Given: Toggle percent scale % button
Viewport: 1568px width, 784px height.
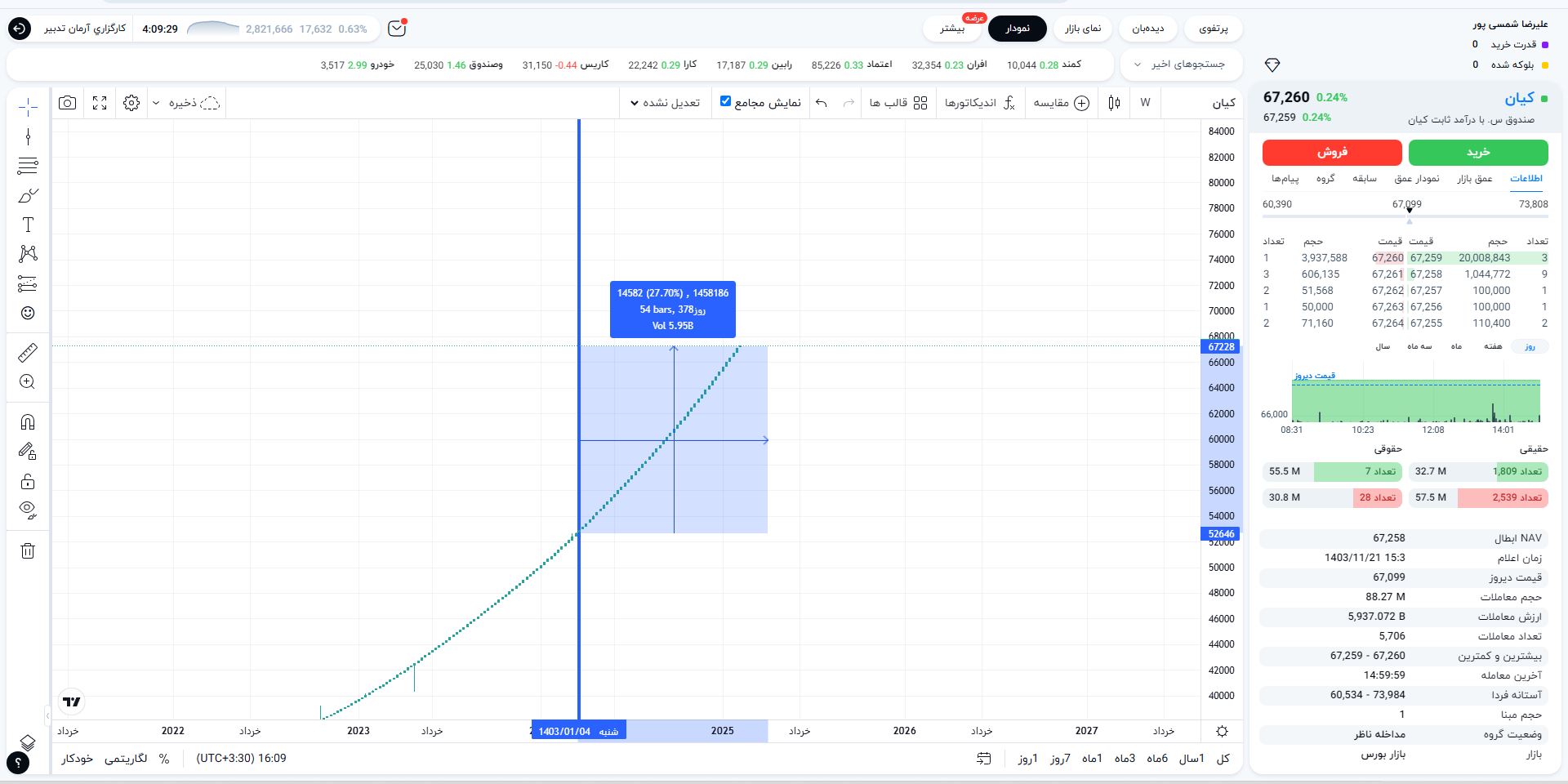Looking at the screenshot, I should [x=164, y=759].
